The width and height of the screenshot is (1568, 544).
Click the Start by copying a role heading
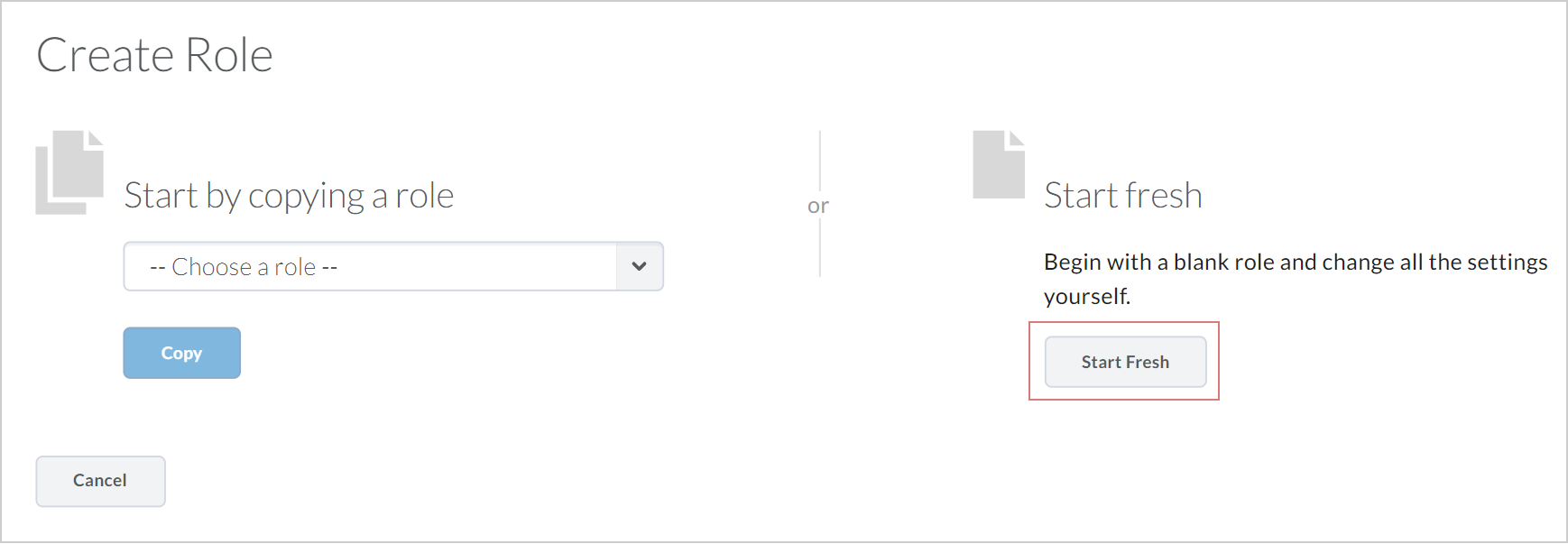coord(289,196)
